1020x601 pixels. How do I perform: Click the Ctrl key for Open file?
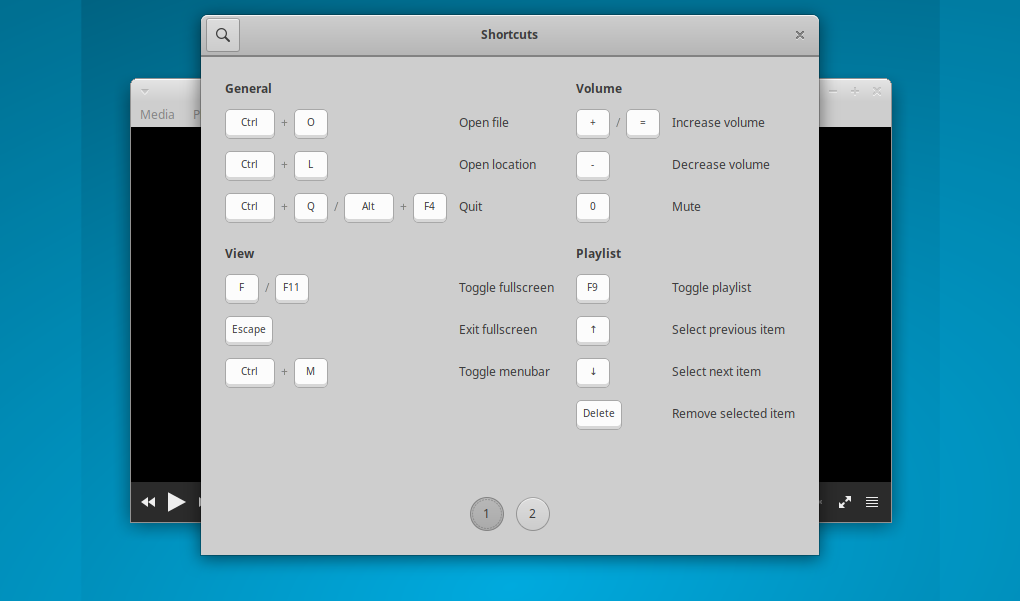click(x=249, y=123)
